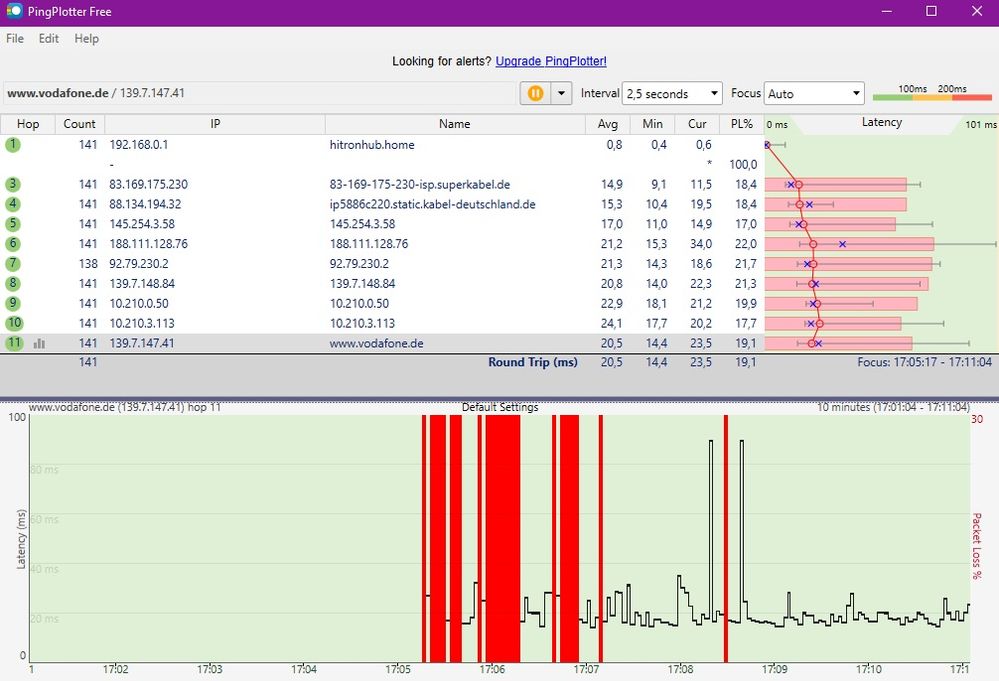
Task: Open the Help menu
Action: click(87, 38)
